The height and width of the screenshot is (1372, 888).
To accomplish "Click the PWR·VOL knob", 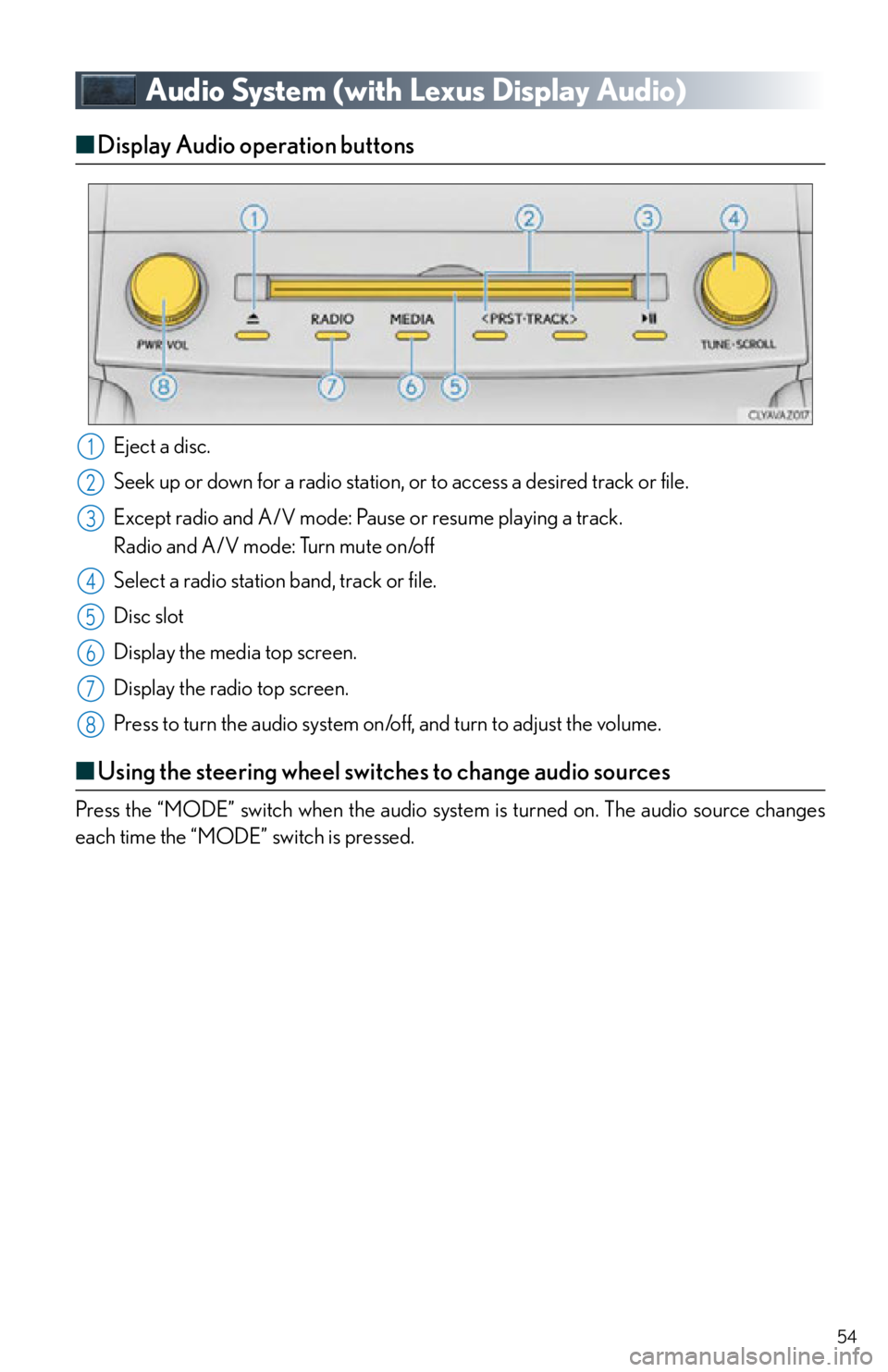I will tap(165, 290).
